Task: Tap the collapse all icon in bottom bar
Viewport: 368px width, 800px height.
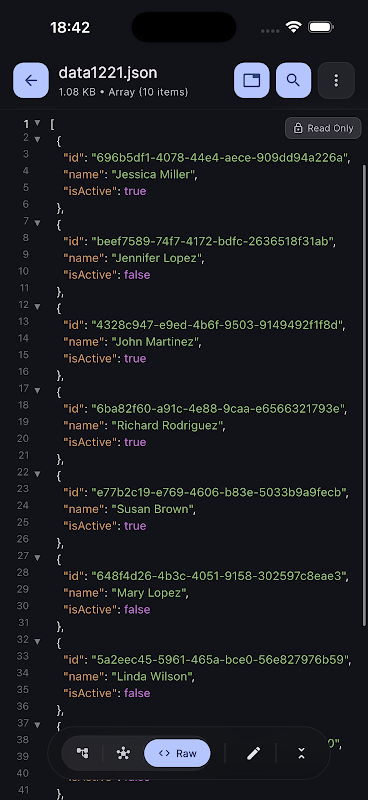Action: point(301,753)
